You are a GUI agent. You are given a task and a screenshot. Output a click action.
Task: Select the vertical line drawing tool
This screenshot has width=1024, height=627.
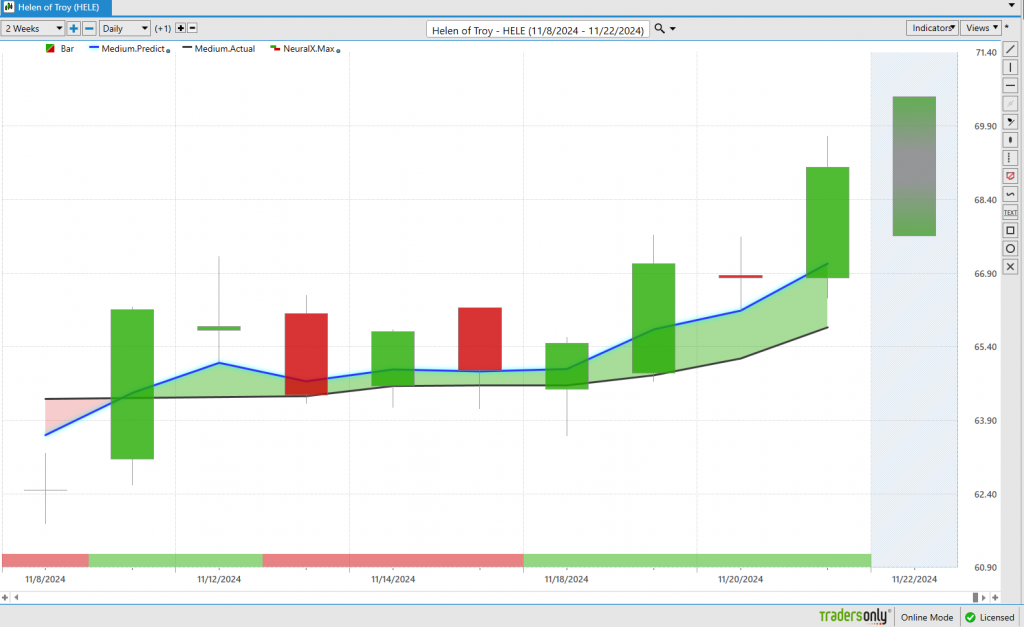coord(1010,67)
